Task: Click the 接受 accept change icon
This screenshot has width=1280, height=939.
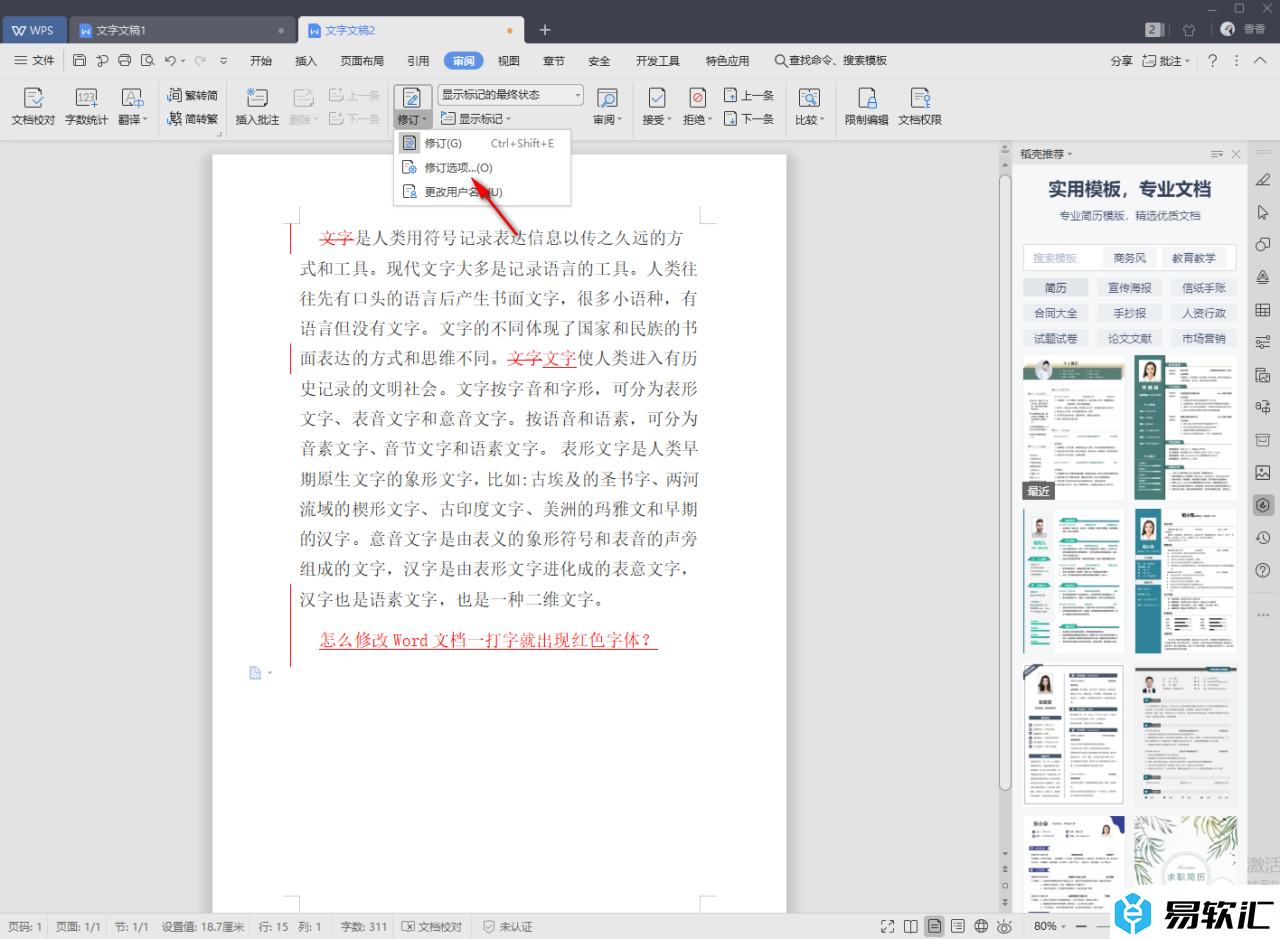Action: tap(656, 99)
